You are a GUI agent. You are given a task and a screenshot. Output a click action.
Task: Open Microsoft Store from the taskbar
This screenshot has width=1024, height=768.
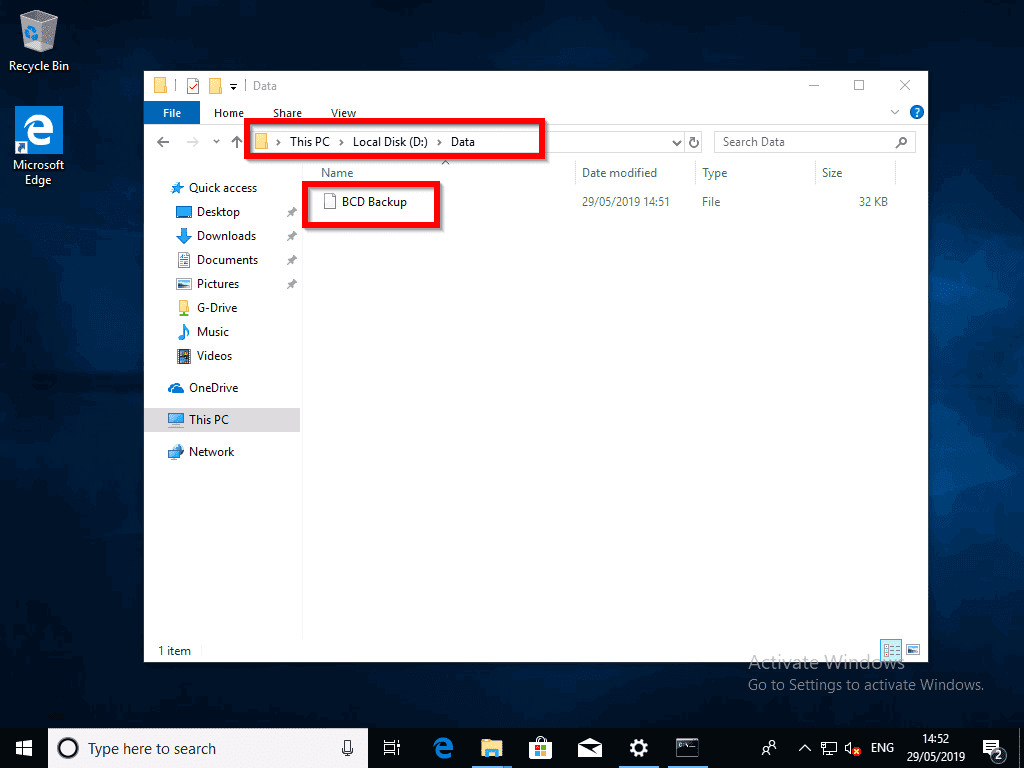coord(541,747)
